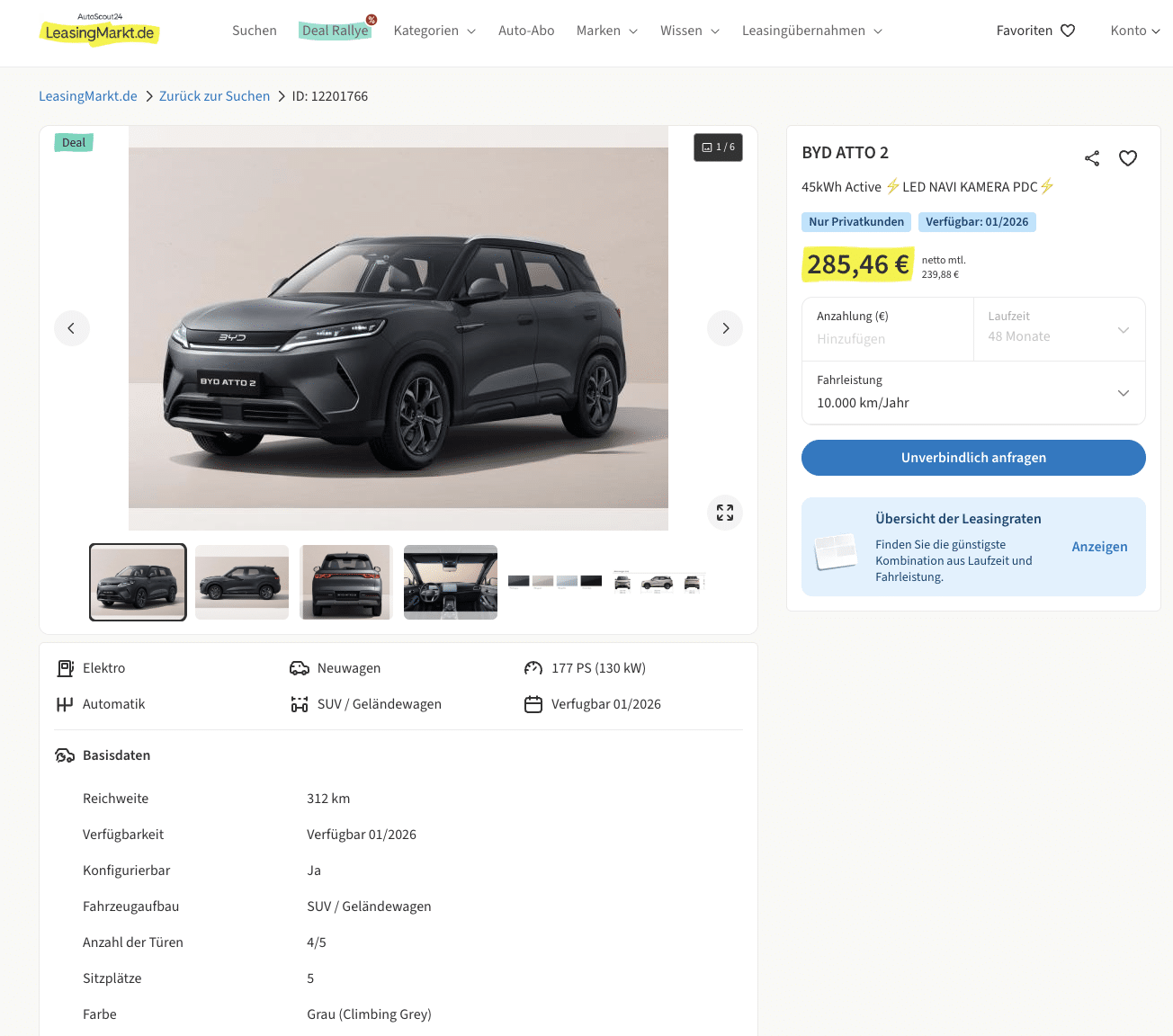Open the Deal Rallye page
This screenshot has width=1173, height=1036.
coord(336,31)
